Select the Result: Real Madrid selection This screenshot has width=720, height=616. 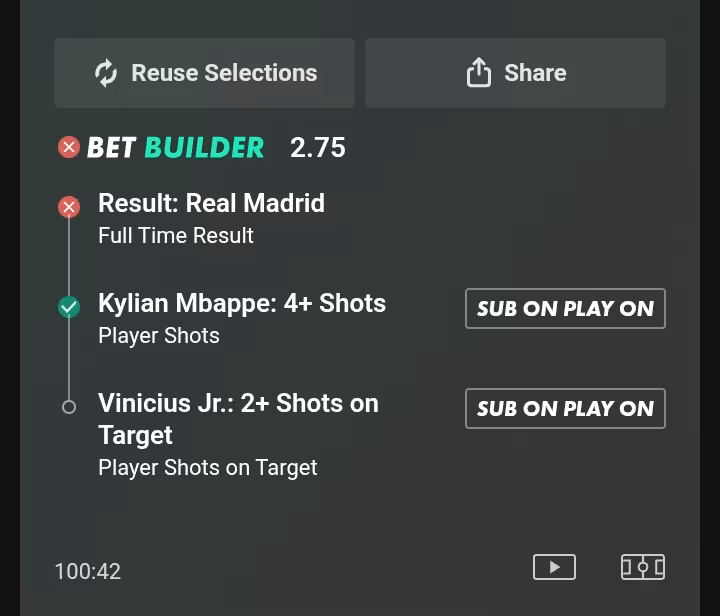coord(211,203)
